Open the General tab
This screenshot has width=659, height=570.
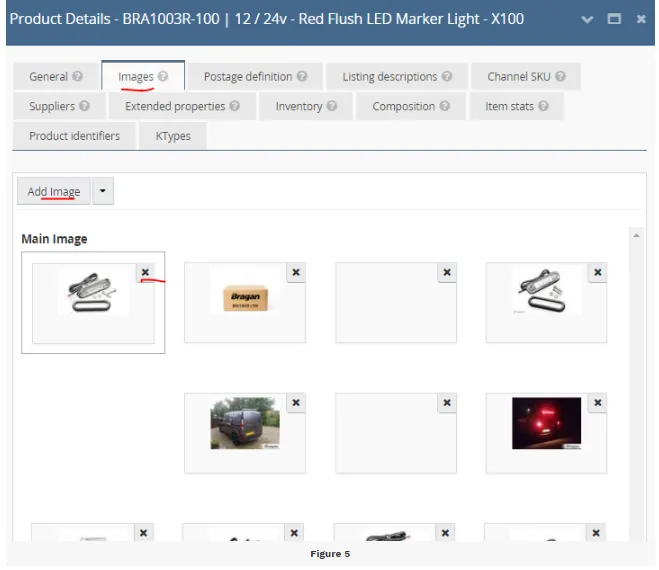56,77
